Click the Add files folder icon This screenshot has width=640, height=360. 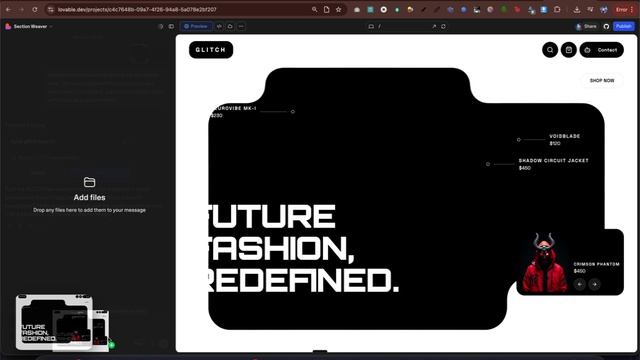tap(89, 182)
